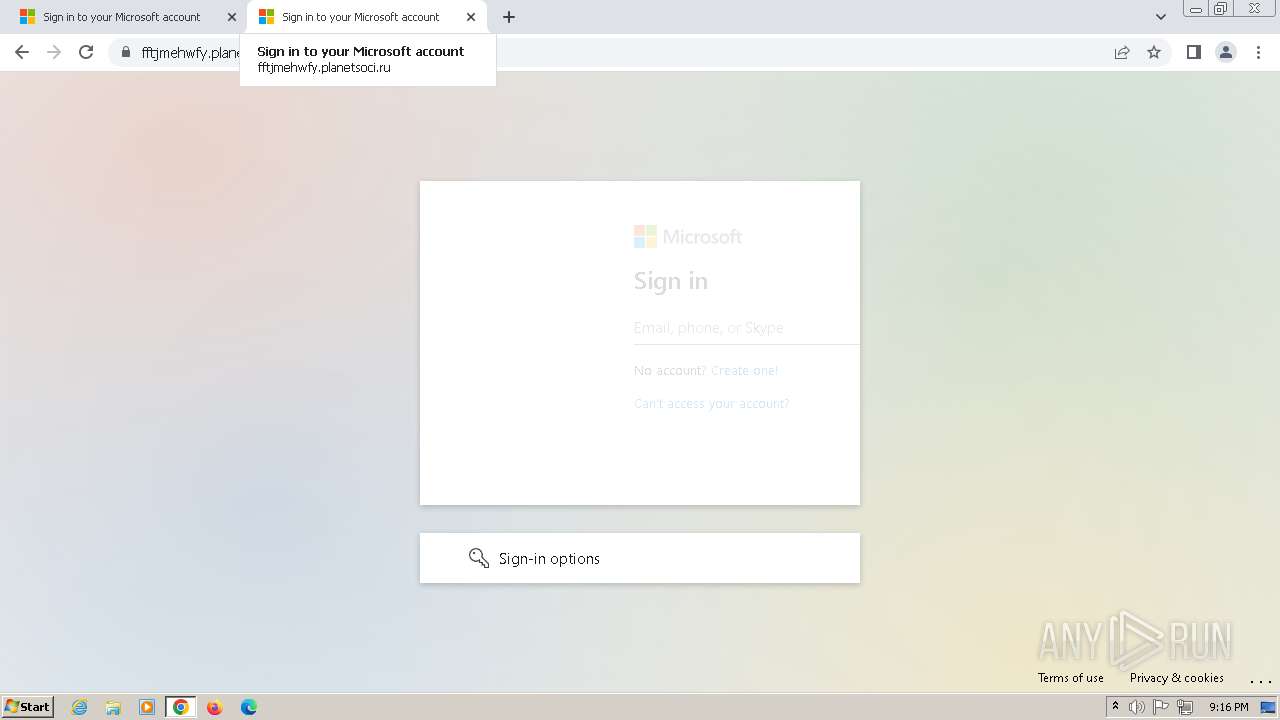The width and height of the screenshot is (1280, 720).
Task: Show hidden system tray icons
Action: [x=1115, y=707]
